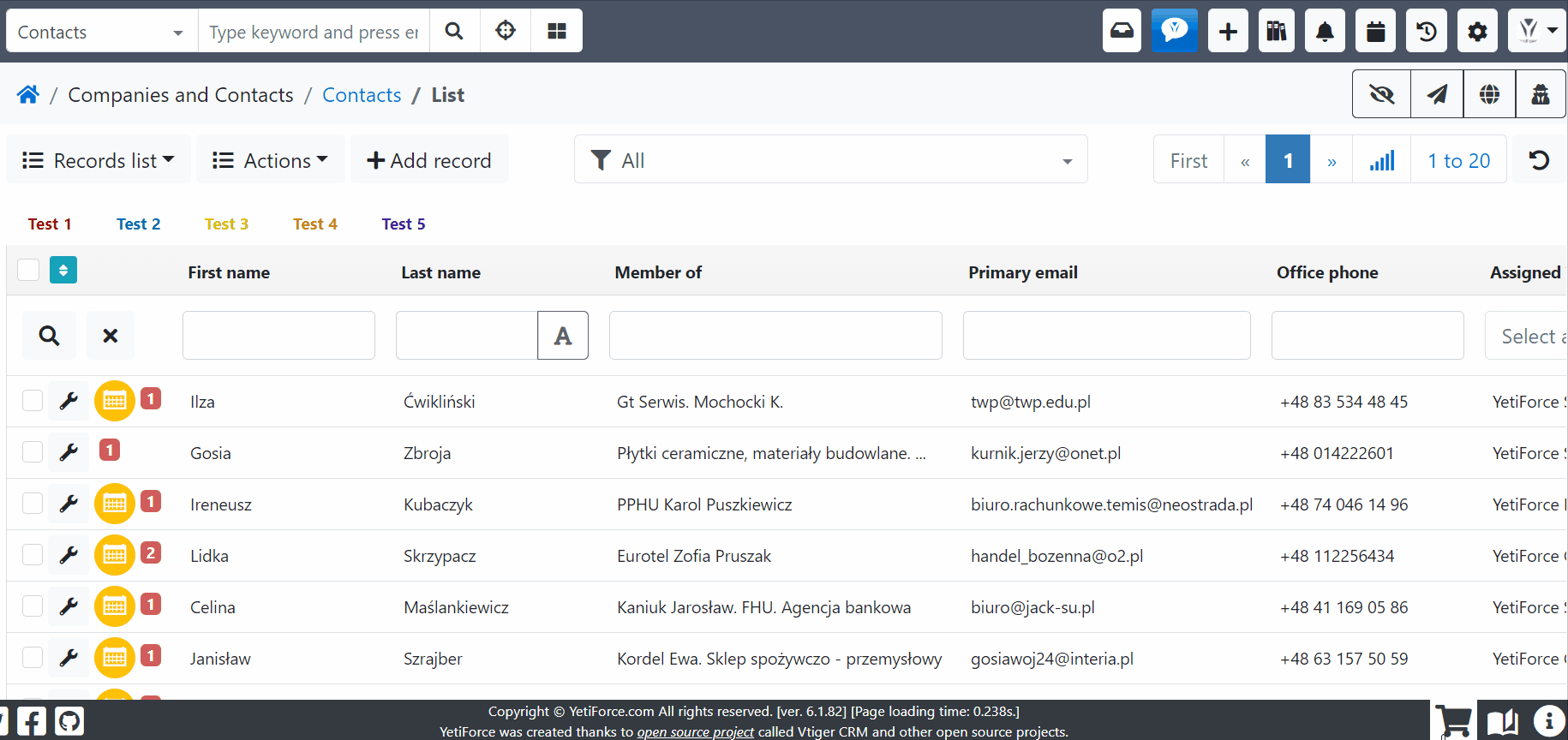Open the grid menu icon in top bar
The height and width of the screenshot is (740, 1568).
tap(557, 31)
